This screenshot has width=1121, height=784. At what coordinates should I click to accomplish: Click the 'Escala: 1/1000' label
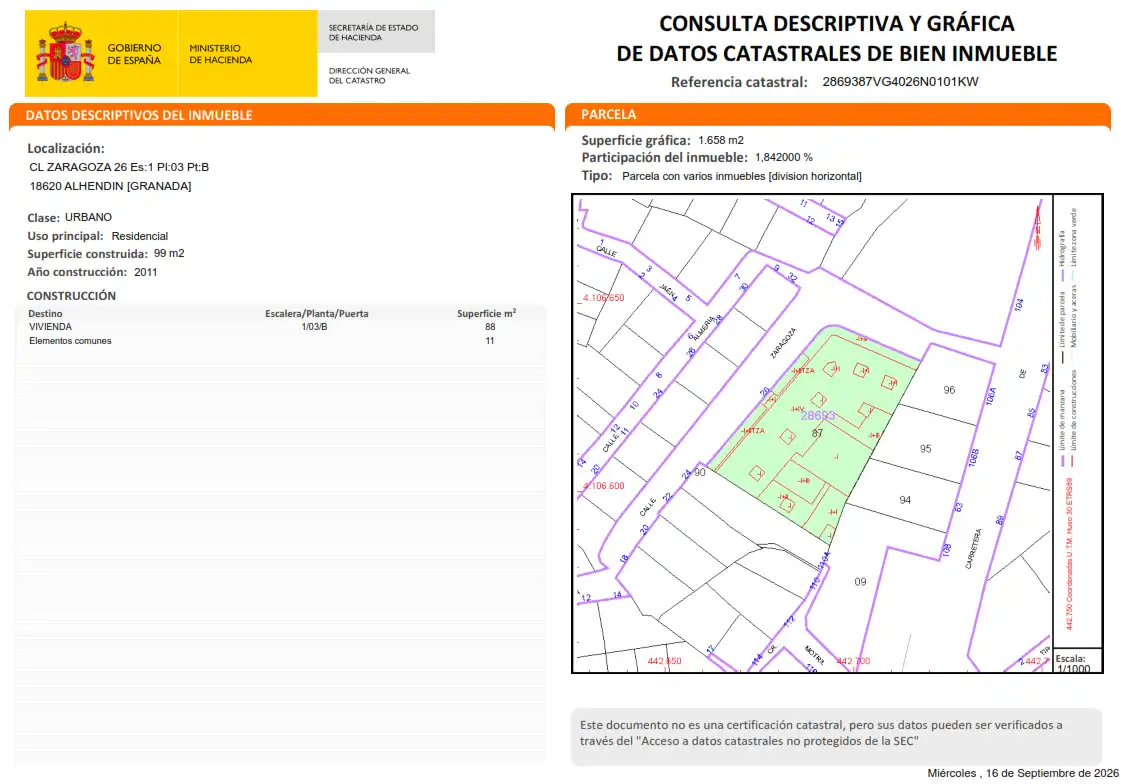pyautogui.click(x=1072, y=664)
